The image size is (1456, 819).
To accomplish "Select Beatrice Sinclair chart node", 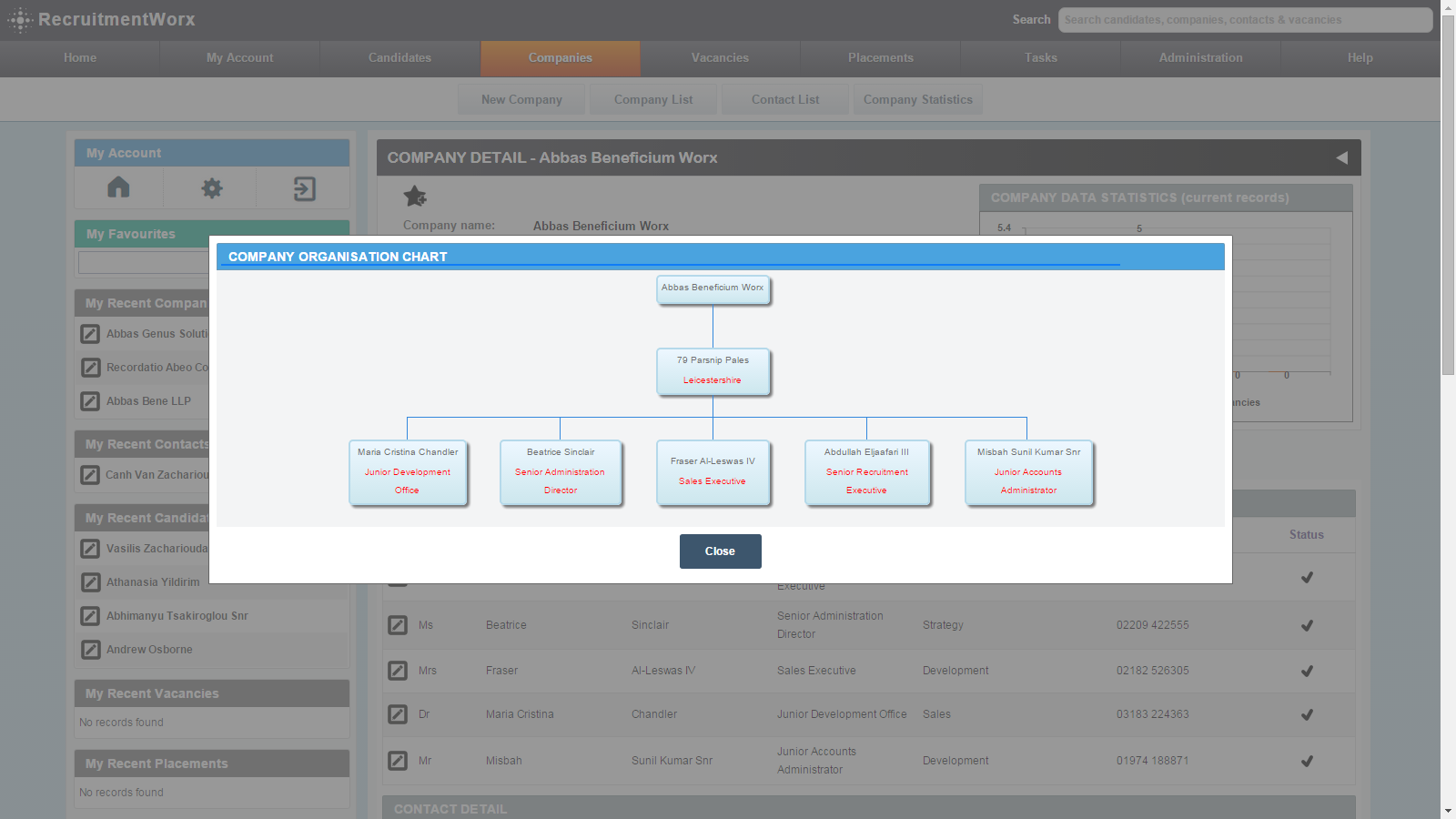I will tap(561, 472).
